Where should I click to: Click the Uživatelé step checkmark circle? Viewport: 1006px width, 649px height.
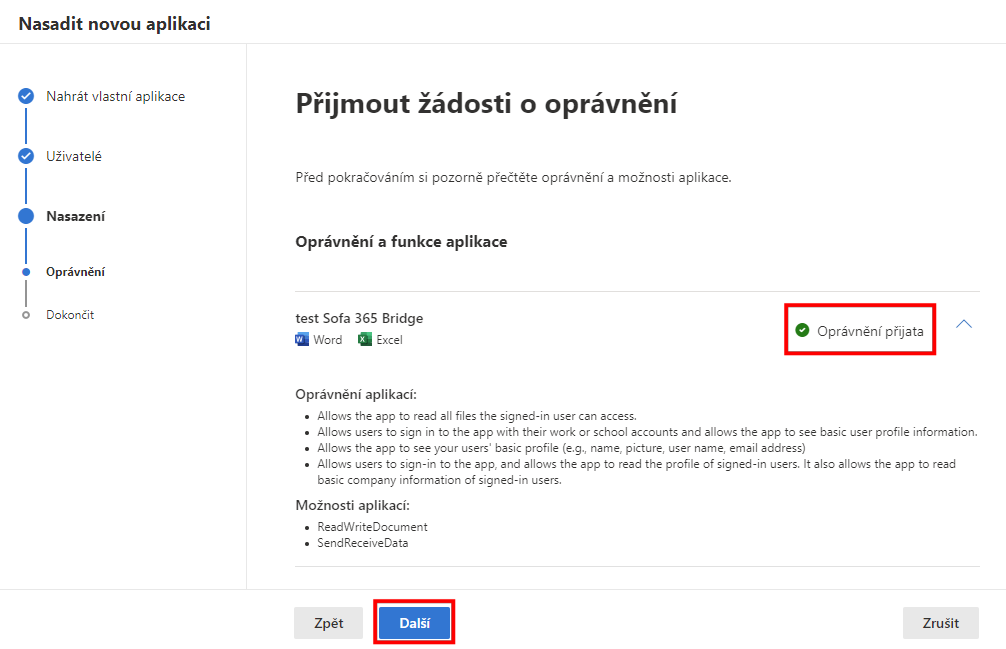pyautogui.click(x=26, y=156)
